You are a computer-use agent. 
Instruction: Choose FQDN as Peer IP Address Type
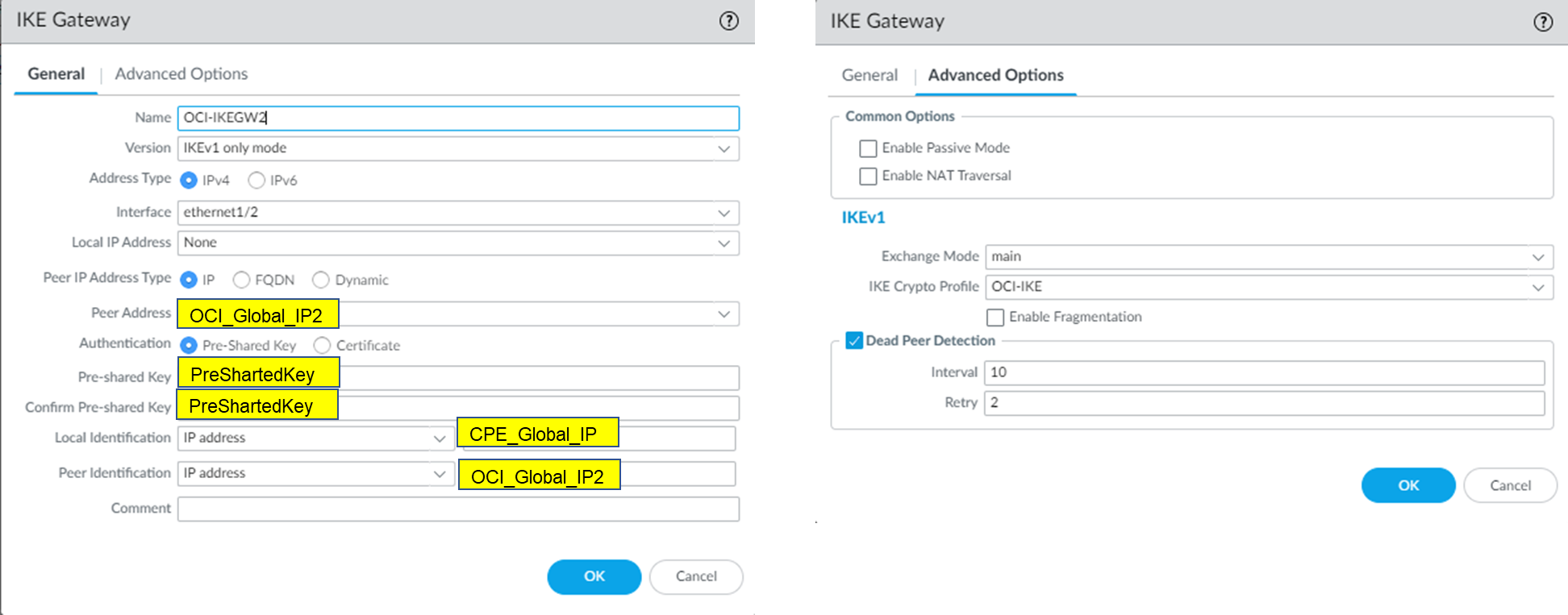point(241,280)
